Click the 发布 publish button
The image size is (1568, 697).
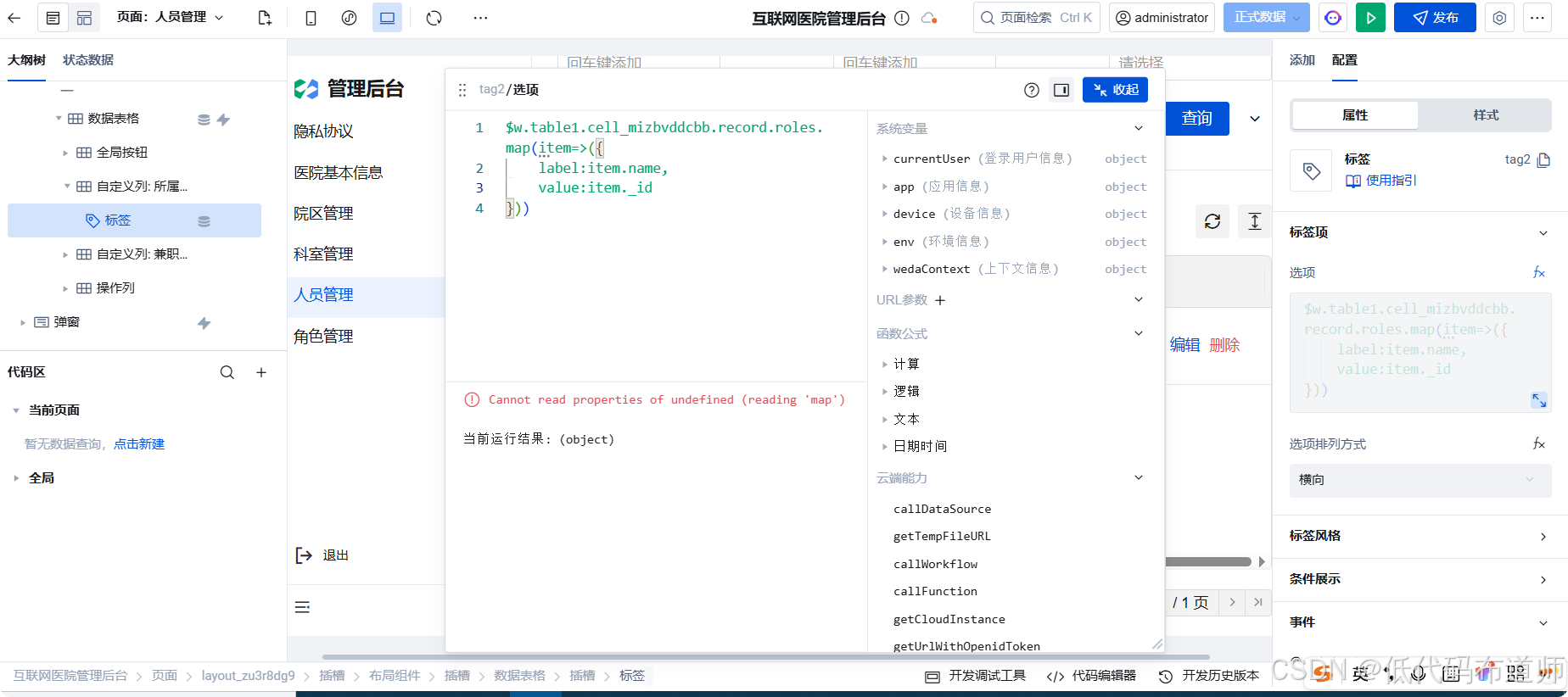point(1435,18)
